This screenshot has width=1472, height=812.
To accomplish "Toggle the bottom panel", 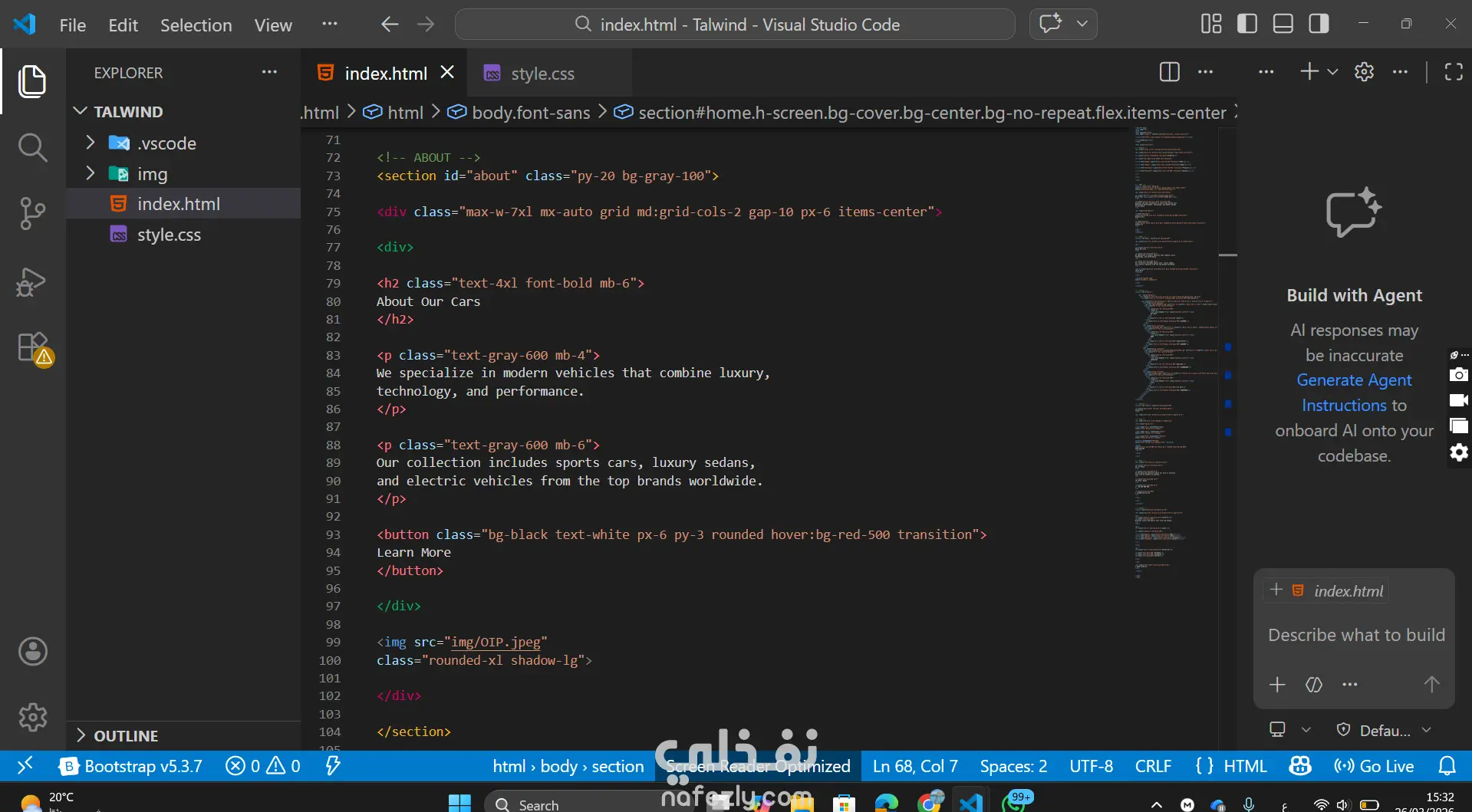I will pyautogui.click(x=1283, y=24).
